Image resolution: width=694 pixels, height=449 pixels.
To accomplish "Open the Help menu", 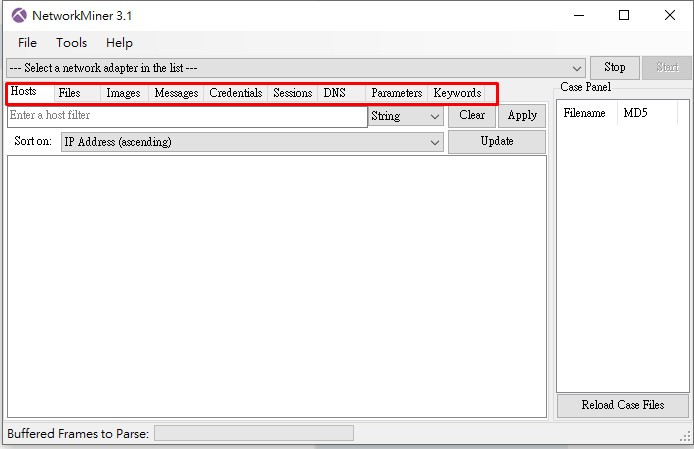I will coord(119,43).
